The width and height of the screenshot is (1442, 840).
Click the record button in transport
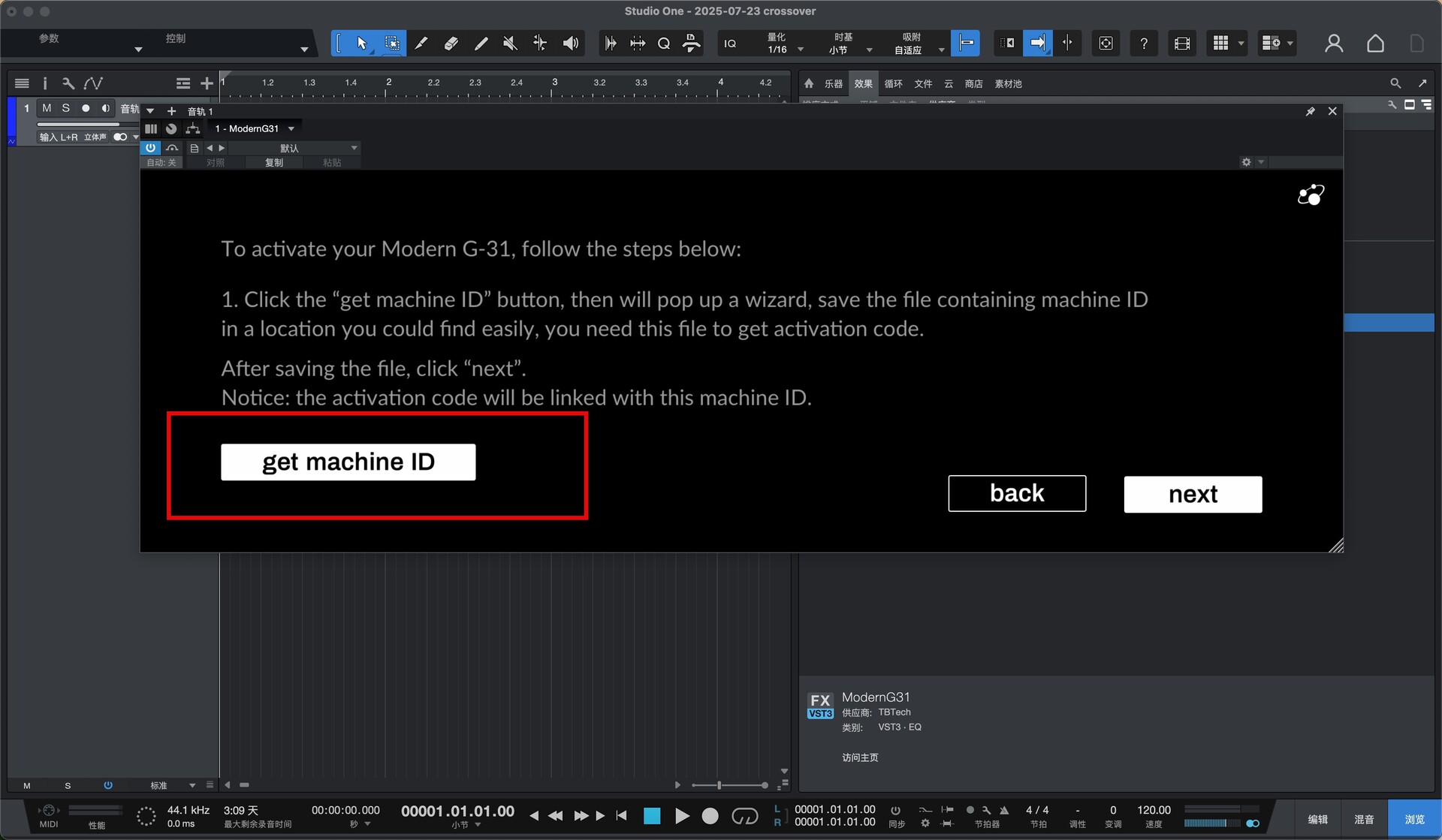click(710, 816)
